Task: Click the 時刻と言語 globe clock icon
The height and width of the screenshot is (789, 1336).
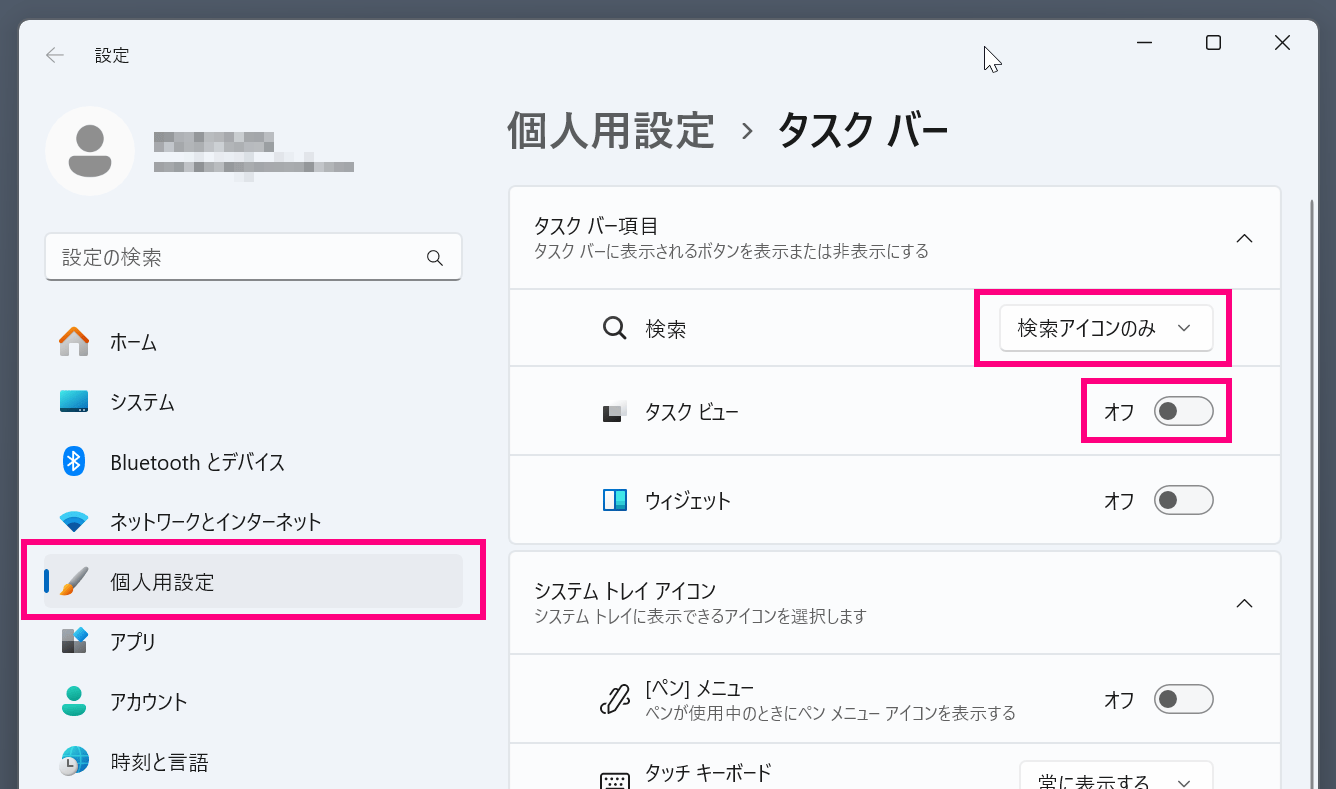Action: (74, 762)
